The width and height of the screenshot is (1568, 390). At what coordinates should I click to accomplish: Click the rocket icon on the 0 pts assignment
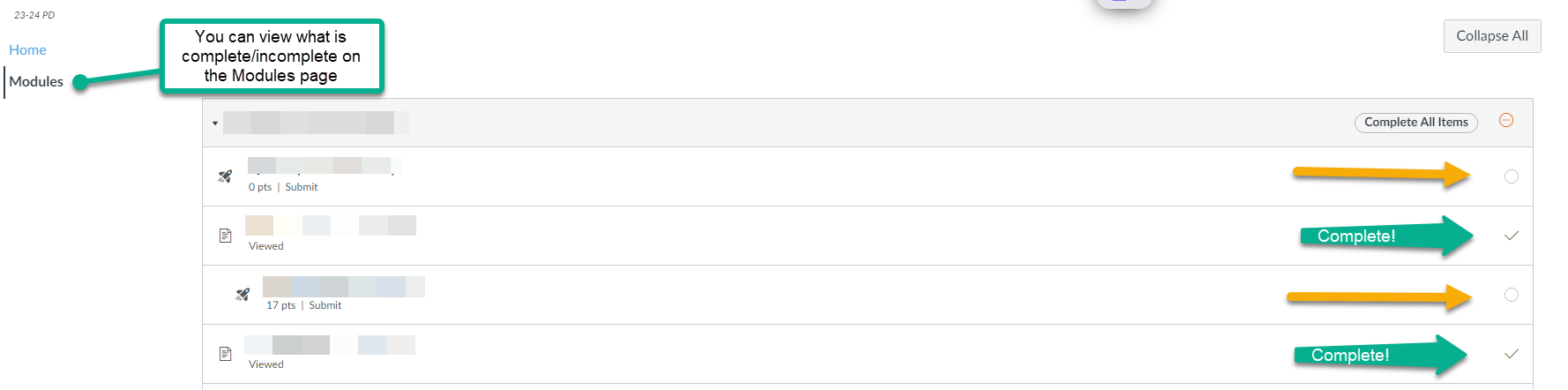coord(225,176)
